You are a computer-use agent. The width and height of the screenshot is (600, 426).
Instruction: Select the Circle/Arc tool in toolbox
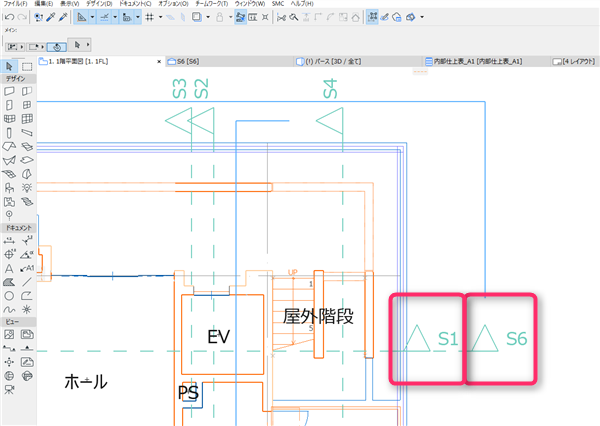point(9,296)
